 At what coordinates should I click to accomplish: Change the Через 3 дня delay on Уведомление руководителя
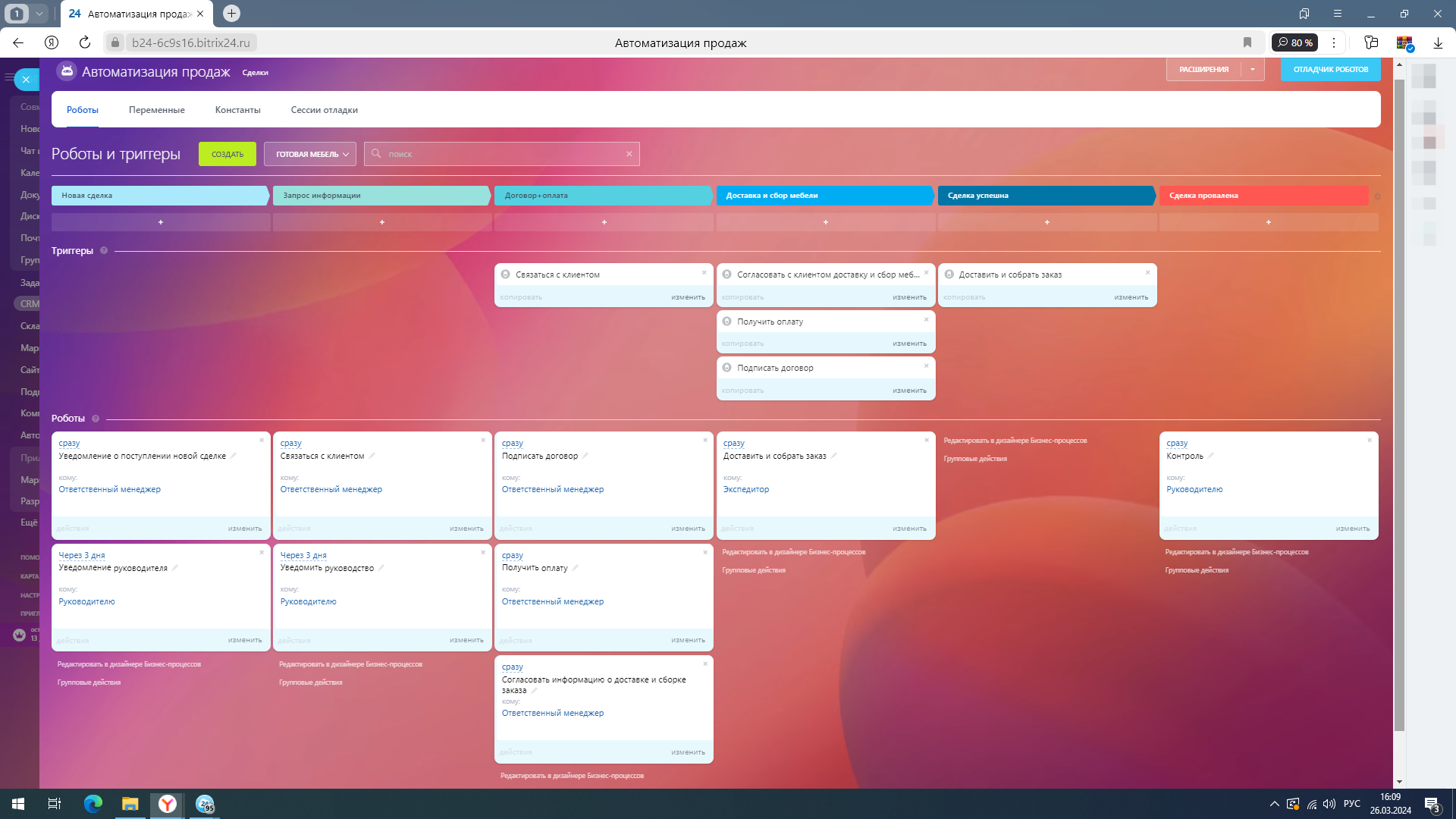click(82, 555)
